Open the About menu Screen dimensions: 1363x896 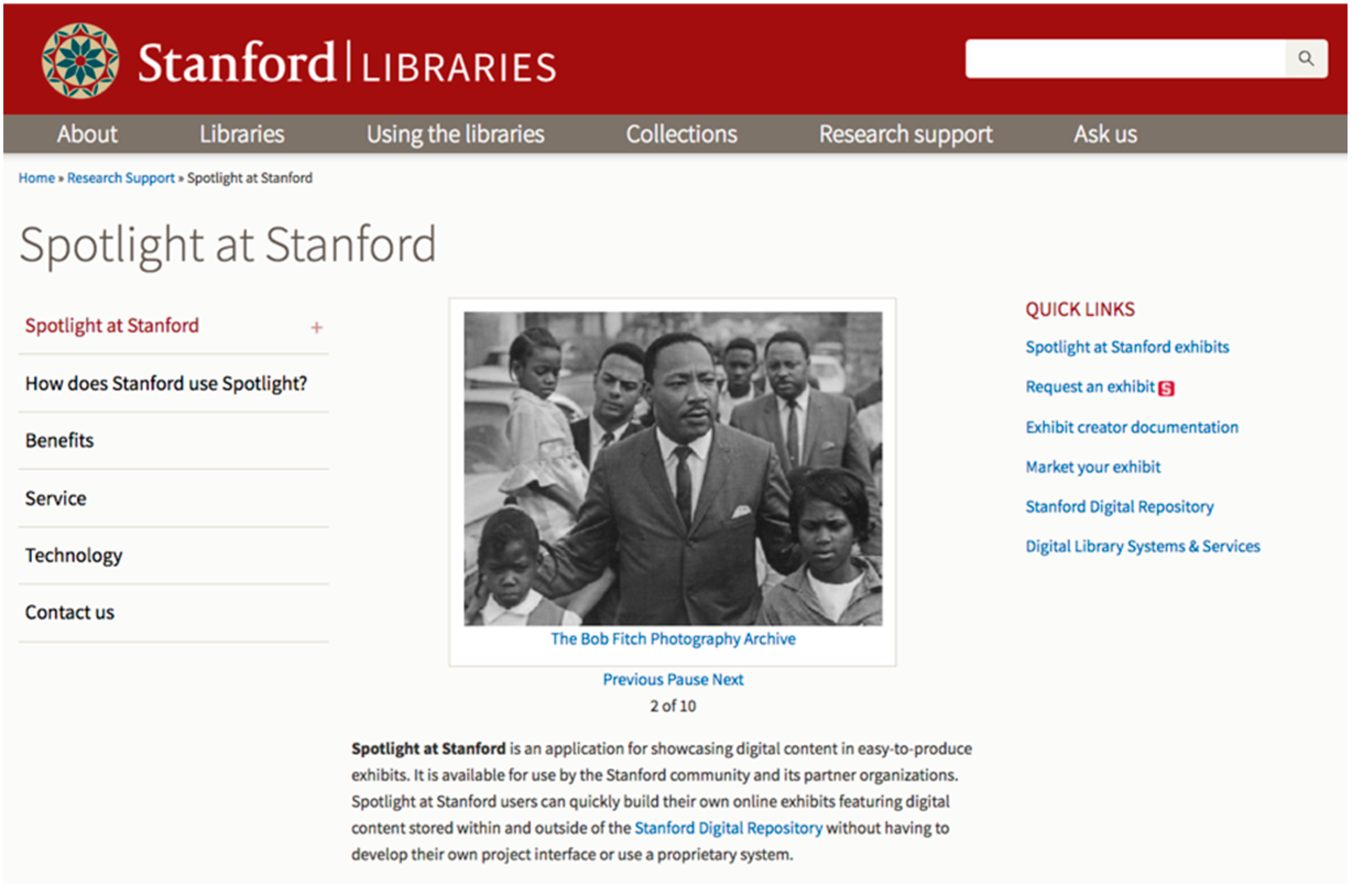coord(87,135)
